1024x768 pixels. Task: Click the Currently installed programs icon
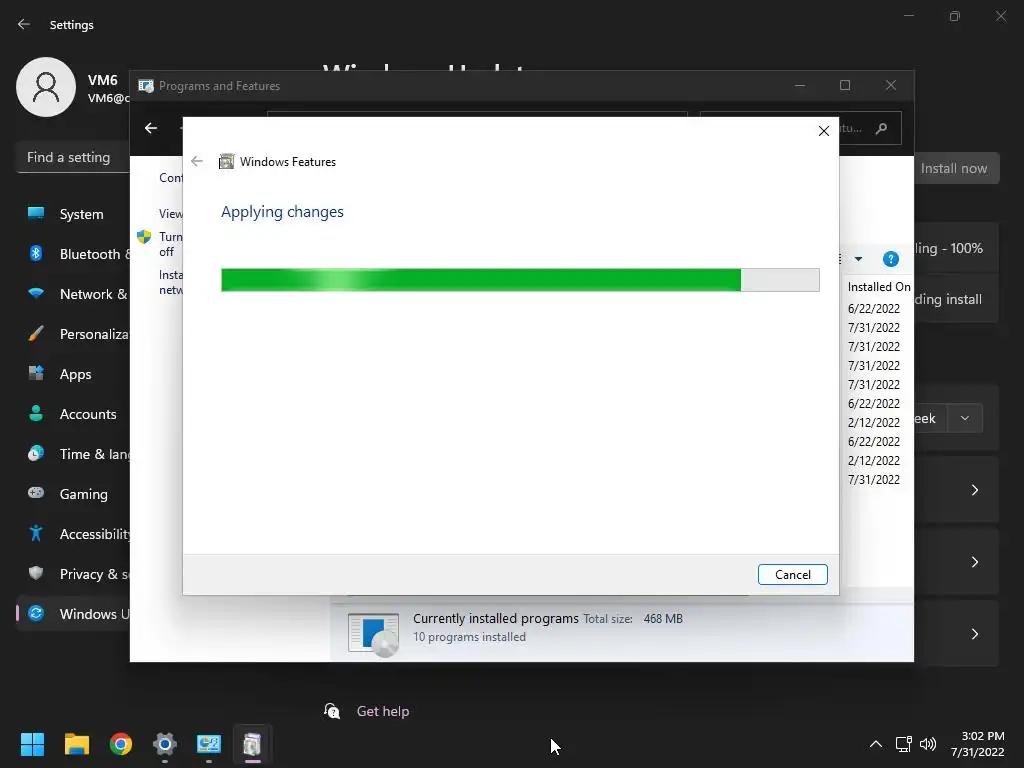tap(373, 634)
